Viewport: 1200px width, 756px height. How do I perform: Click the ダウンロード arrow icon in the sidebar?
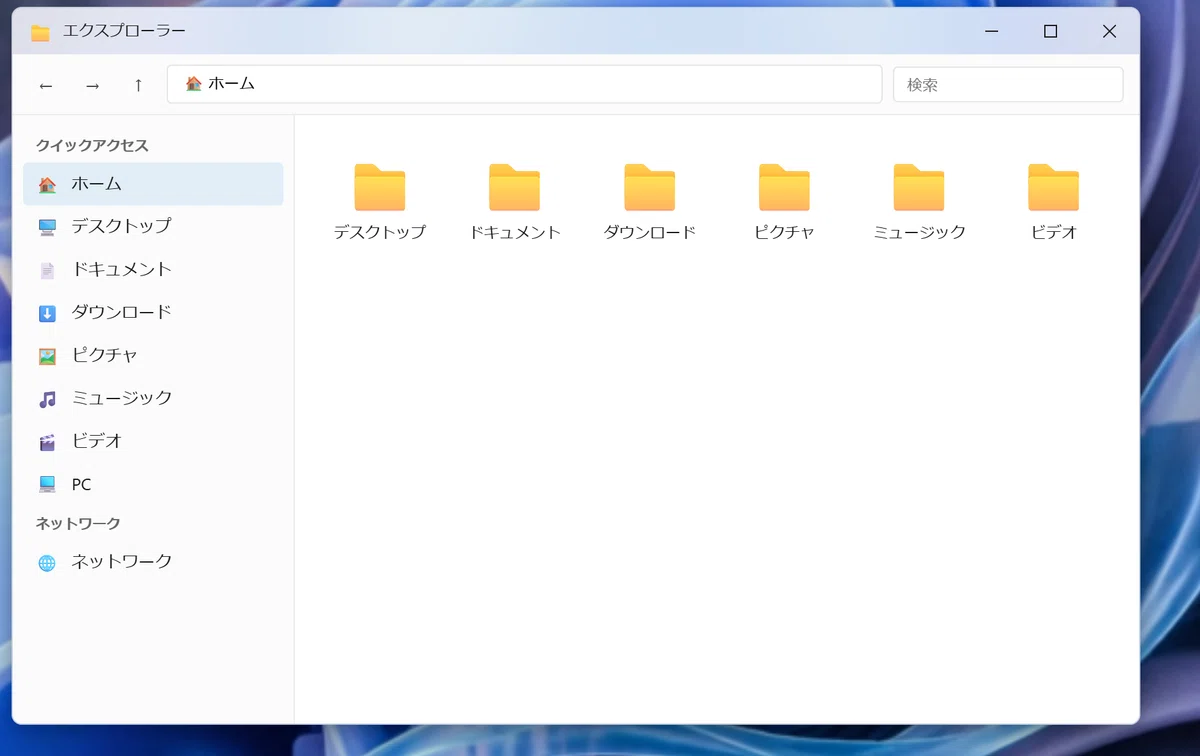(x=47, y=313)
